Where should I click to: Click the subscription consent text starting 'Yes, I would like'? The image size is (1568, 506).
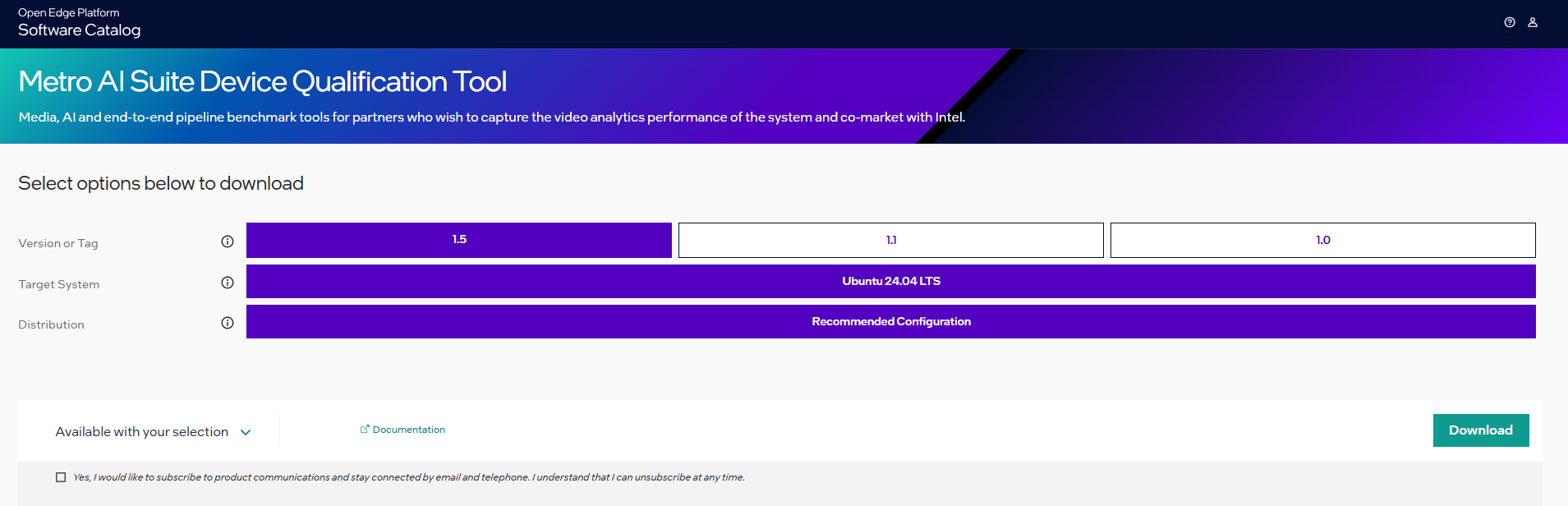point(409,477)
